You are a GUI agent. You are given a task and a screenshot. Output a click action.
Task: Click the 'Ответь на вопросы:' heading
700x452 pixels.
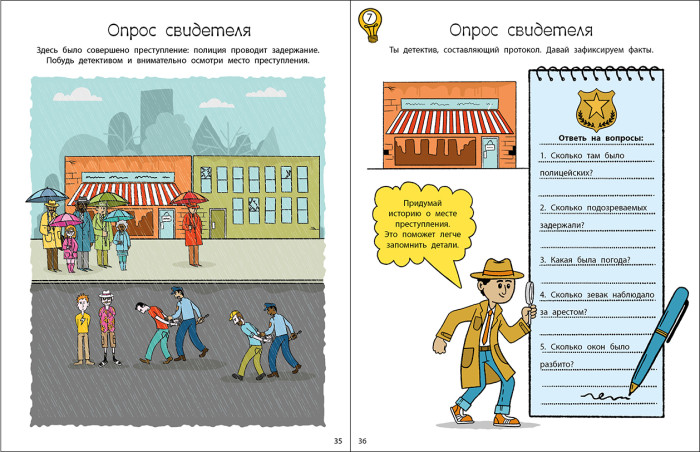pos(601,138)
